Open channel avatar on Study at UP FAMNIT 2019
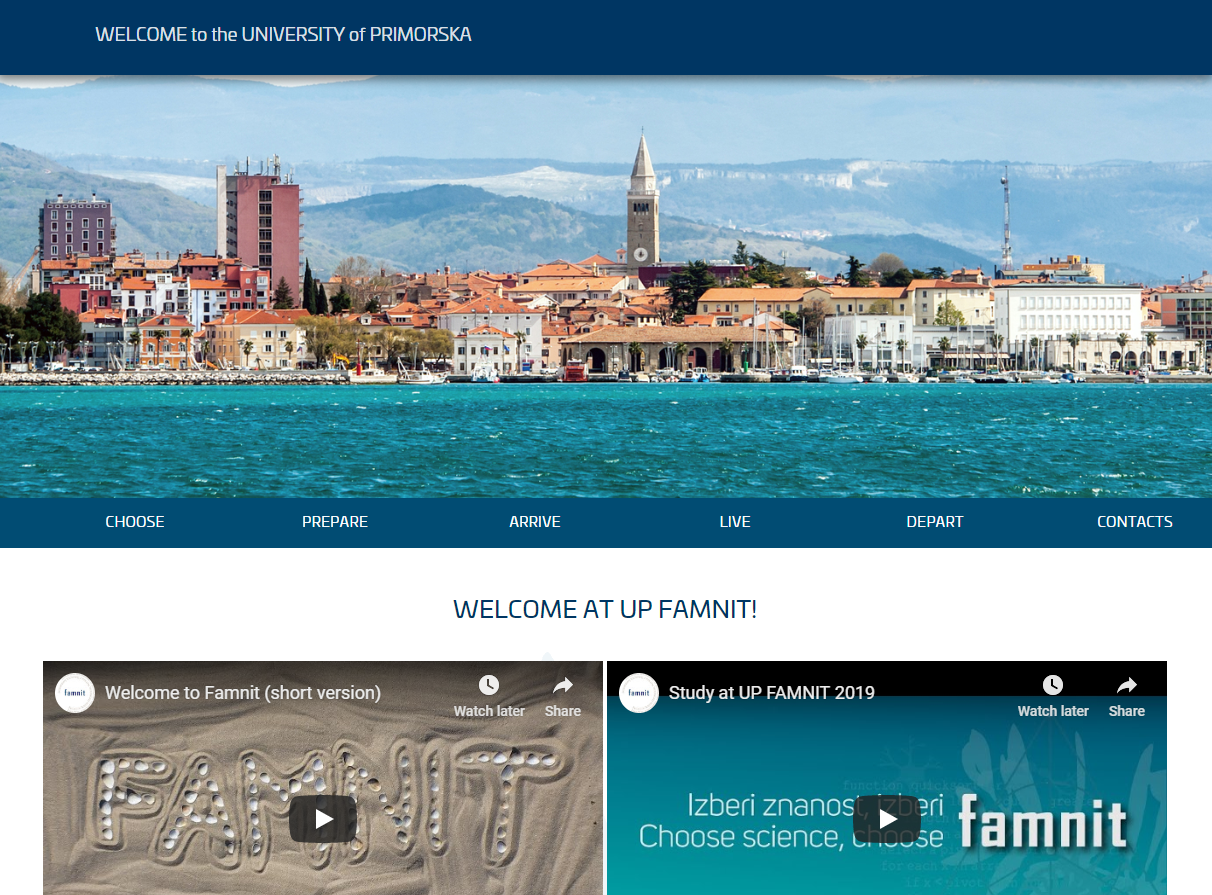 [x=639, y=693]
